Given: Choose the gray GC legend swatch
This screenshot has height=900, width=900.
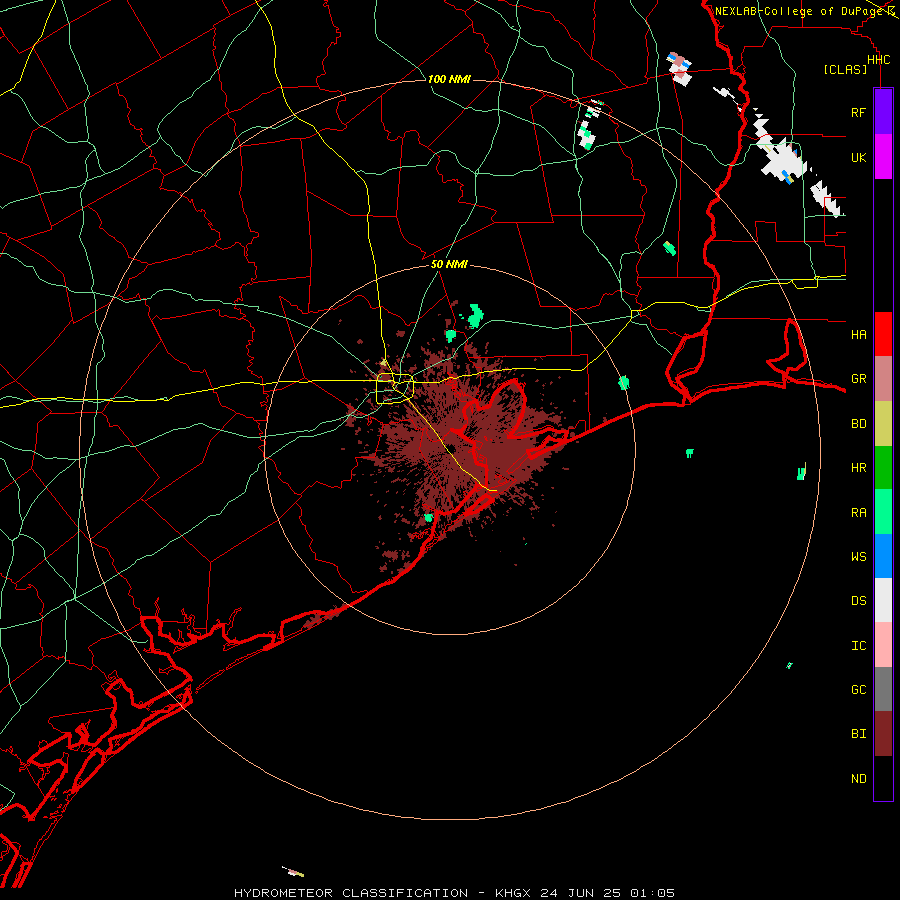Looking at the screenshot, I should 883,689.
